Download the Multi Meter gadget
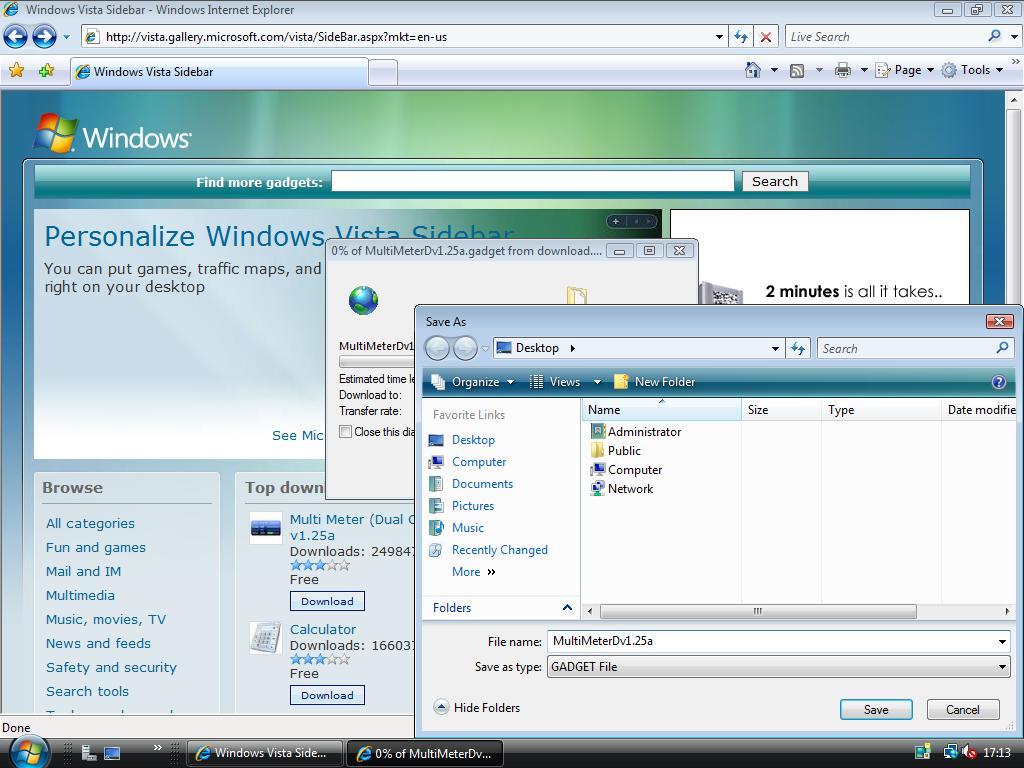The width and height of the screenshot is (1024, 768). (327, 601)
